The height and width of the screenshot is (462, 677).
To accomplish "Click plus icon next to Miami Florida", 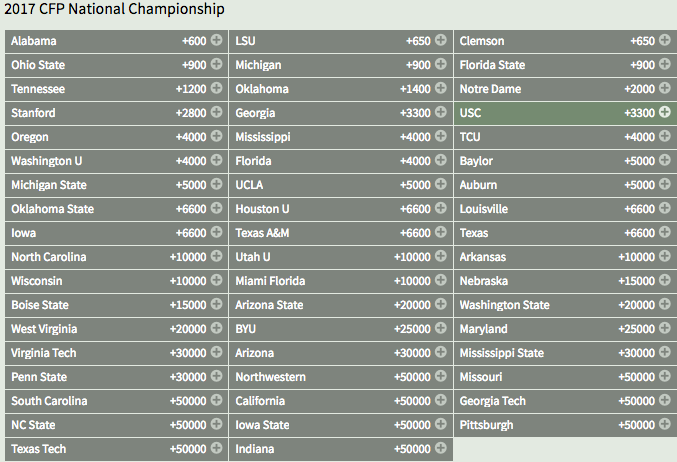I will tap(440, 280).
